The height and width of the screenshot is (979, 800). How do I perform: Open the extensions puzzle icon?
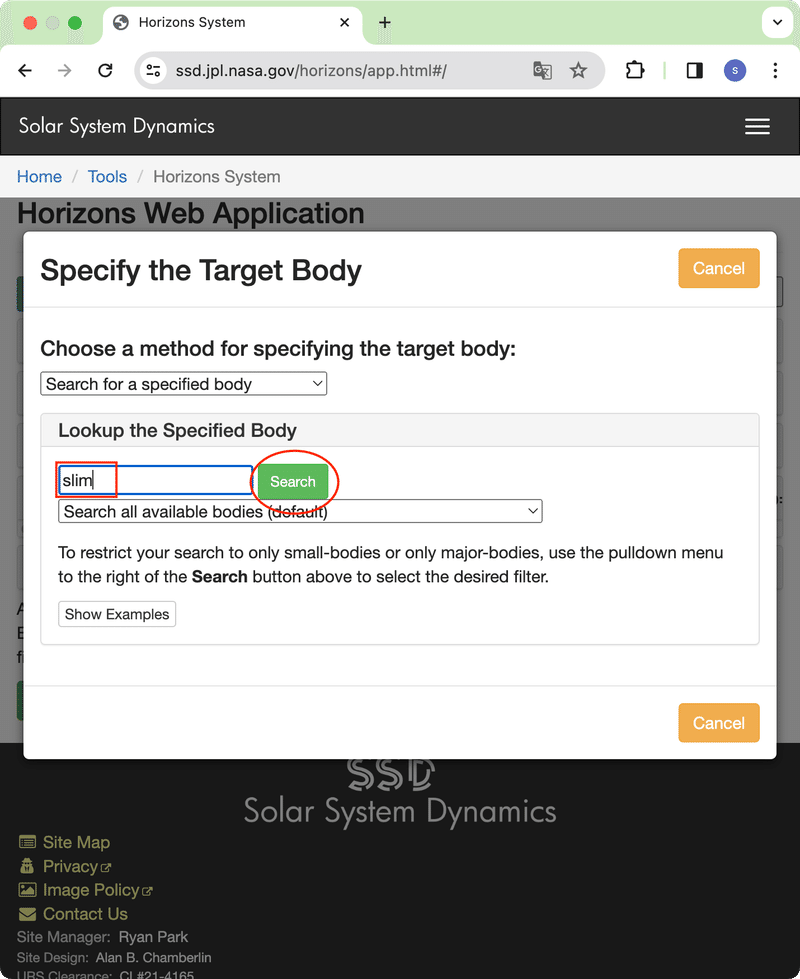[x=635, y=70]
